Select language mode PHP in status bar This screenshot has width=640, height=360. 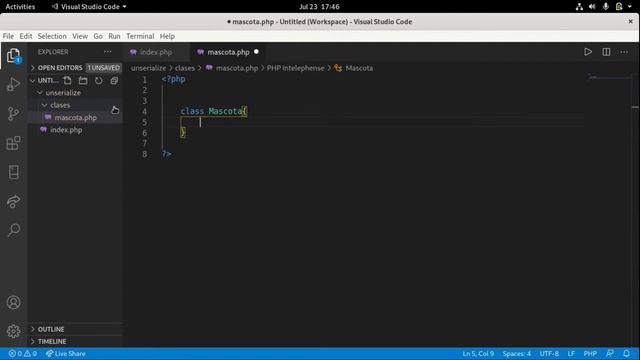pyautogui.click(x=590, y=353)
